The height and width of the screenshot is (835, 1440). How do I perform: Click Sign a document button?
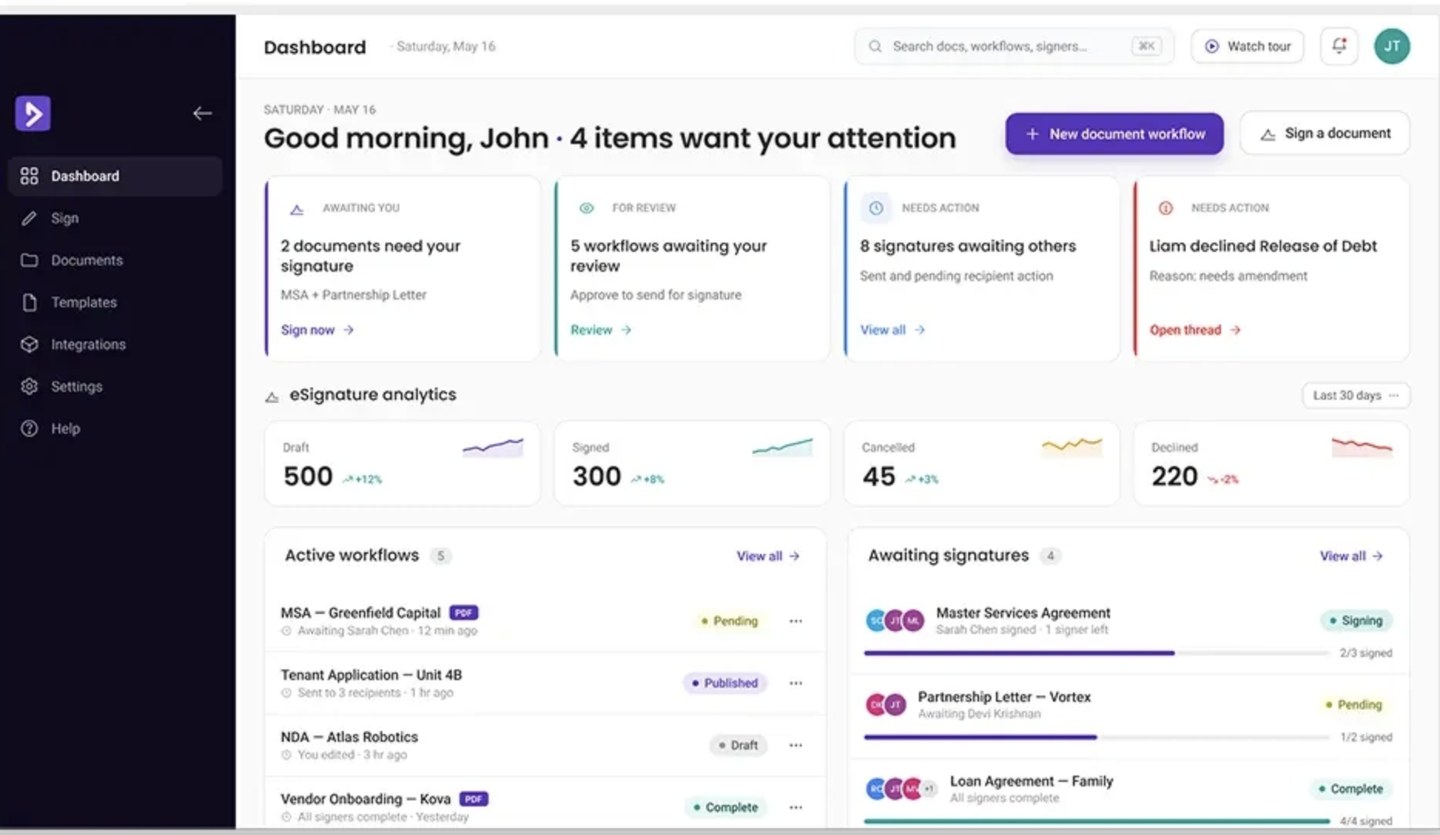tap(1325, 133)
